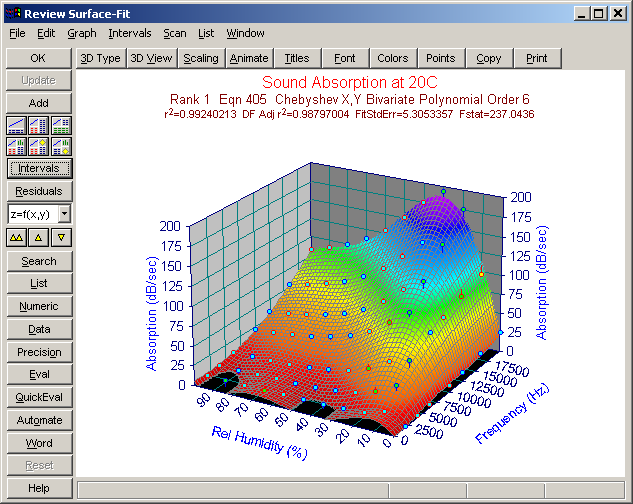This screenshot has height=504, width=633.
Task: Click the List button in the sidebar
Action: point(39,284)
